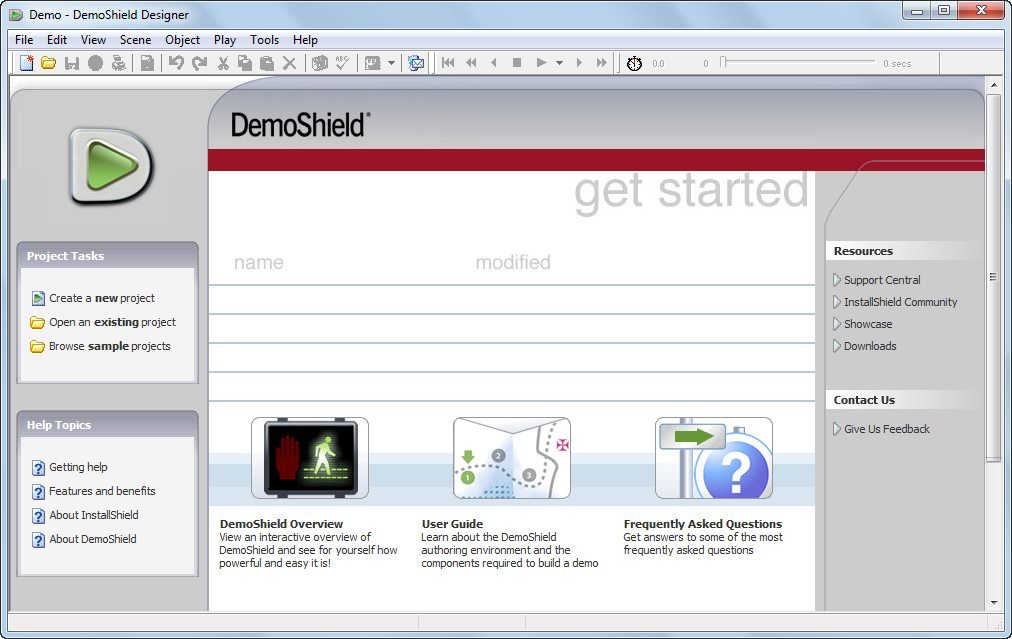Click the envelope toolbar icon
This screenshot has height=639, width=1012.
[x=416, y=63]
